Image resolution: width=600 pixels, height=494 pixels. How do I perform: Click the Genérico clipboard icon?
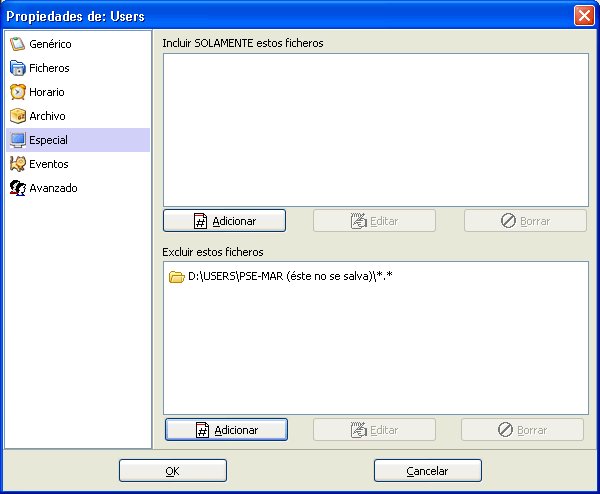[x=17, y=44]
